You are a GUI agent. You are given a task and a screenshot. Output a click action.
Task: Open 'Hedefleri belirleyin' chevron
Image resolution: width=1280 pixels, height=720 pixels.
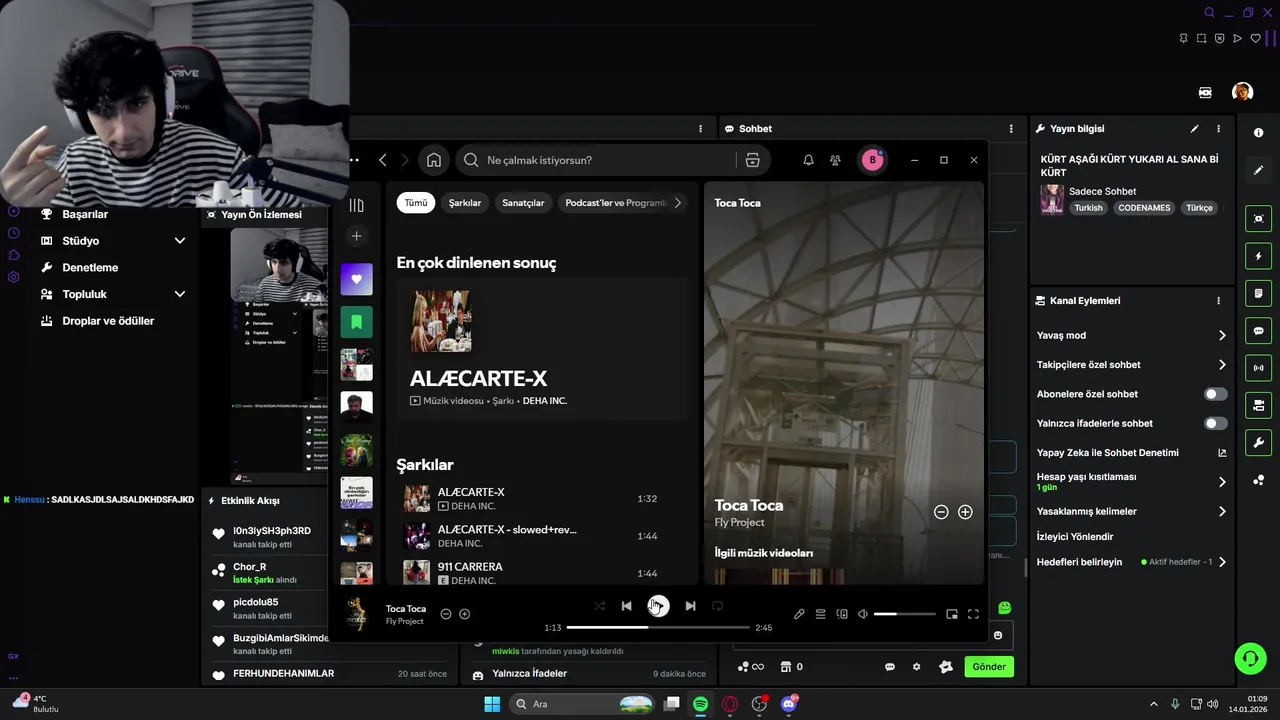1222,562
